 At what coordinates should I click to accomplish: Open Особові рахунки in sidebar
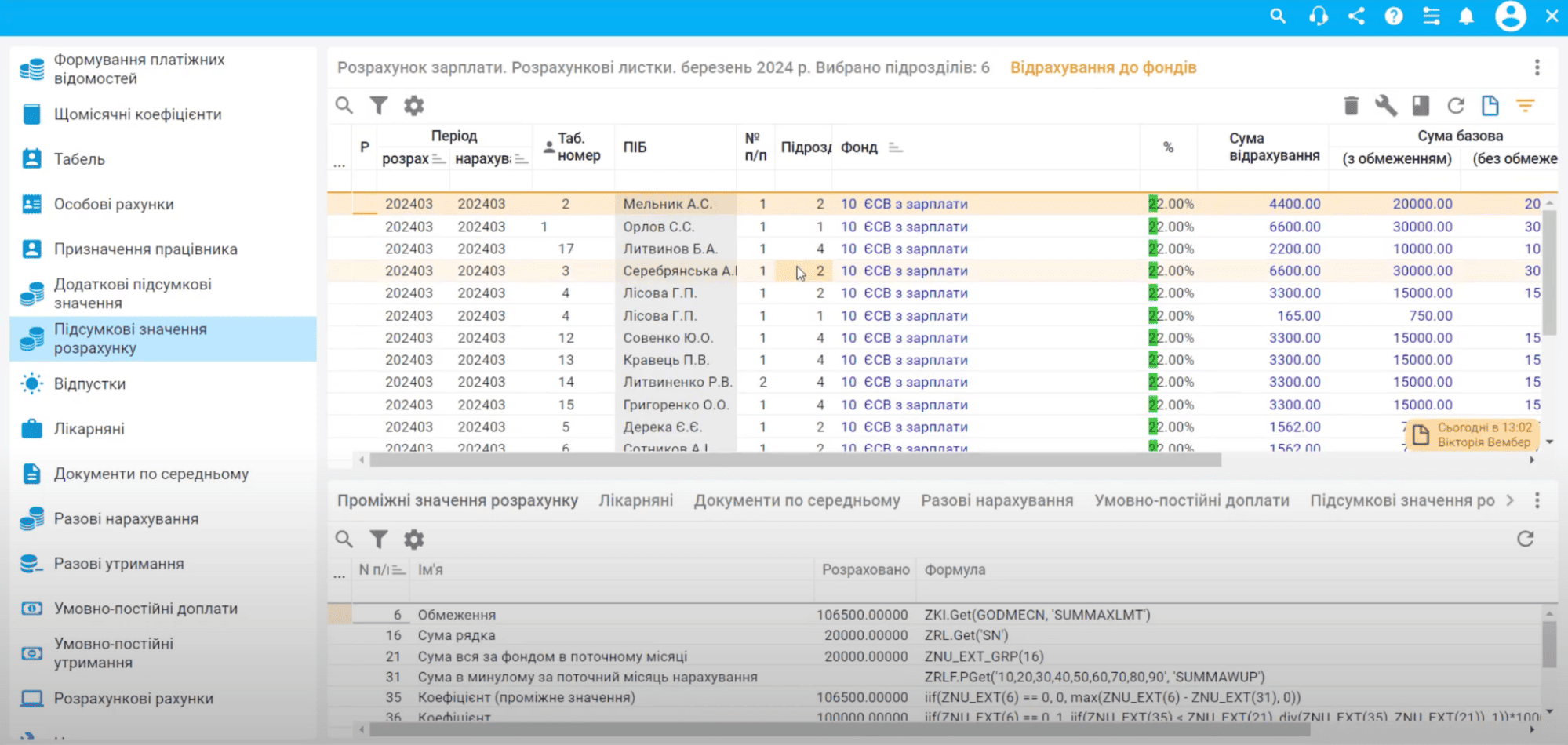point(163,204)
